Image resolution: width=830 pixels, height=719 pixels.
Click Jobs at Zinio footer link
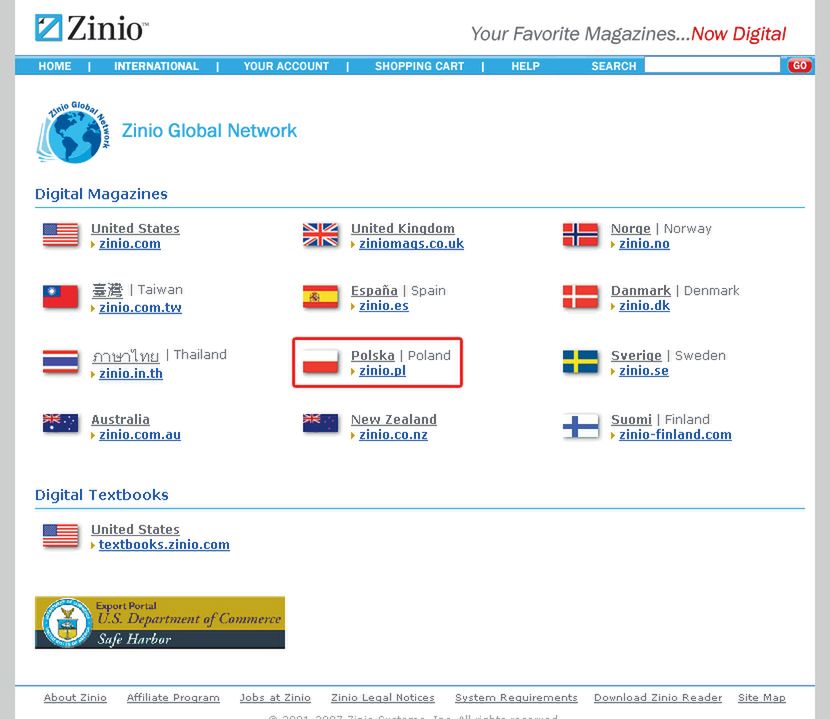tap(275, 698)
